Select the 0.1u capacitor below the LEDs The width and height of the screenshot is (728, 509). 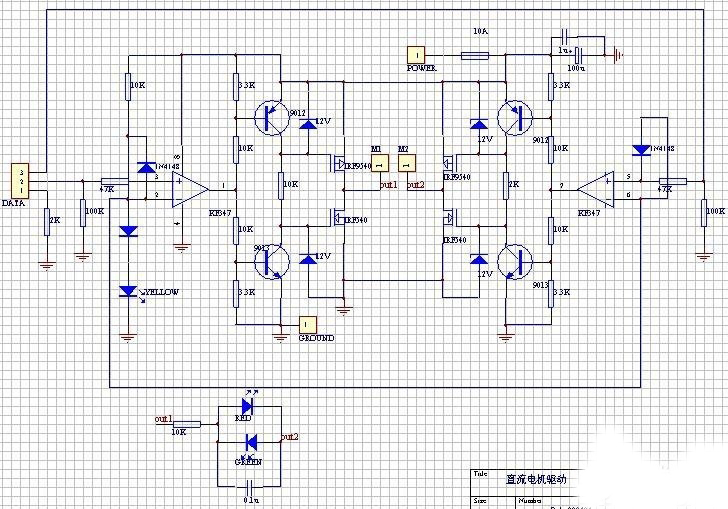(x=251, y=485)
